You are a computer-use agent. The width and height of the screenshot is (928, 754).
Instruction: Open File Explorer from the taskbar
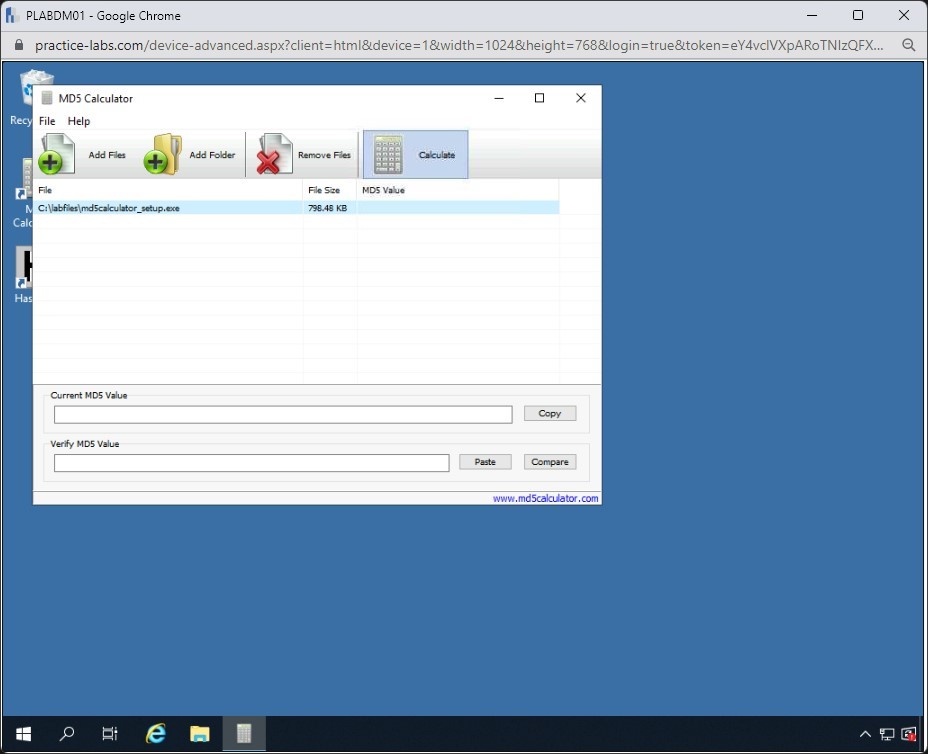(200, 734)
